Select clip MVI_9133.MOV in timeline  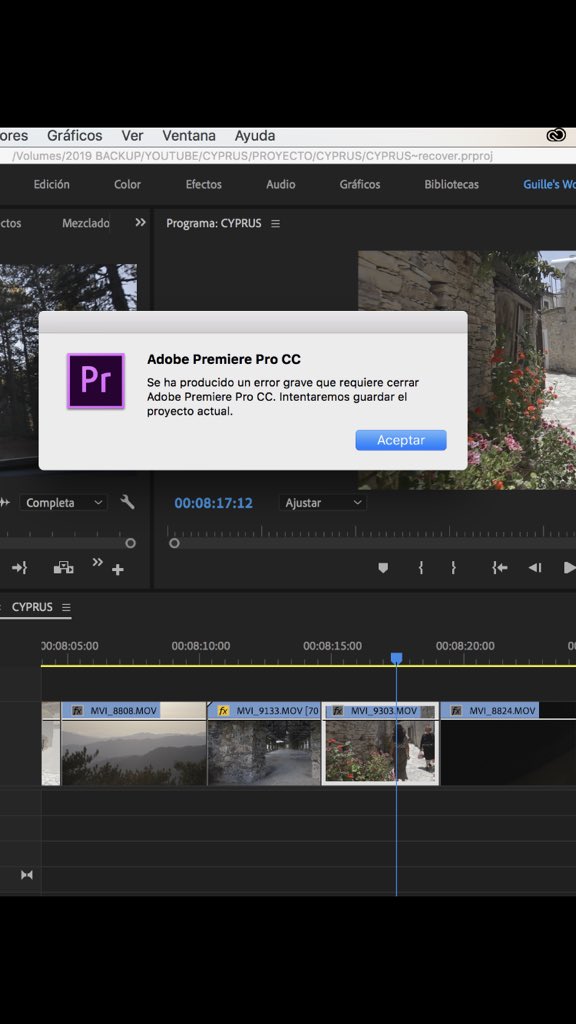coord(264,744)
